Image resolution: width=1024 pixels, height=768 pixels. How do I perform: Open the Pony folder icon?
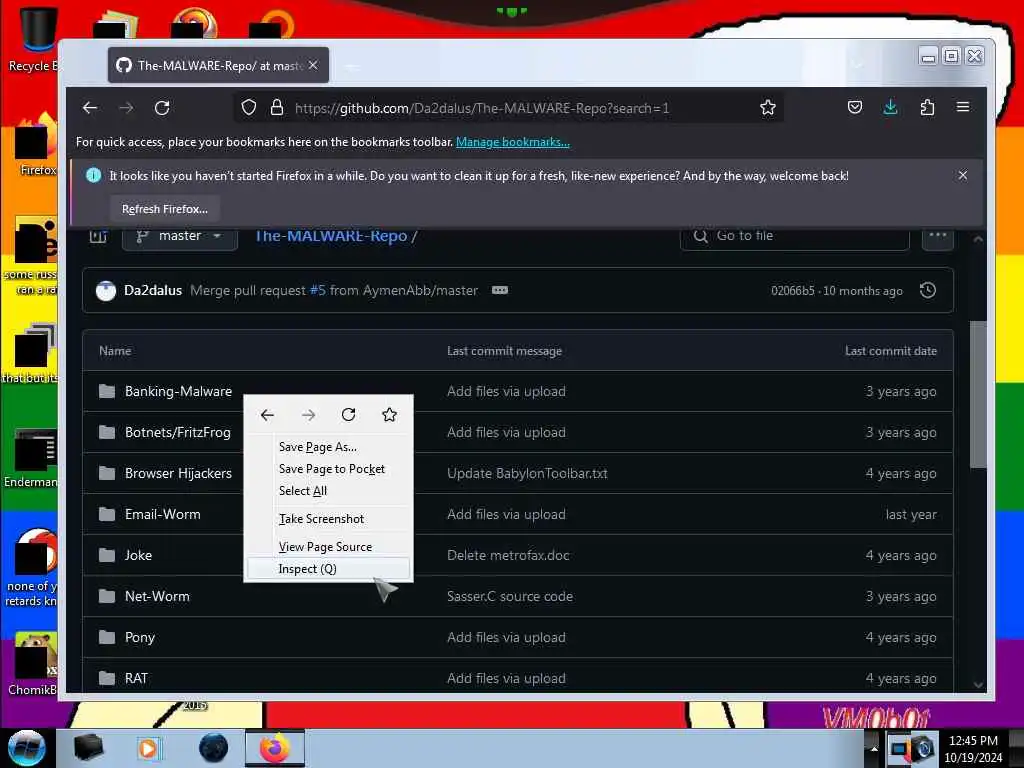(106, 637)
